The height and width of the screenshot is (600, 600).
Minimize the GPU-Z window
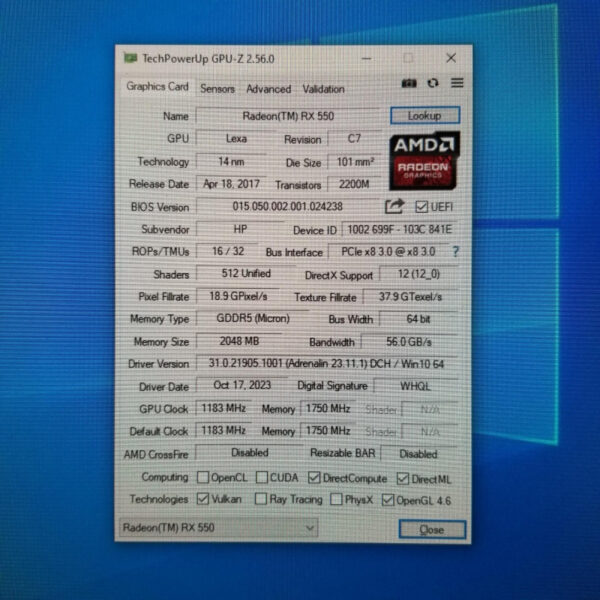click(367, 59)
